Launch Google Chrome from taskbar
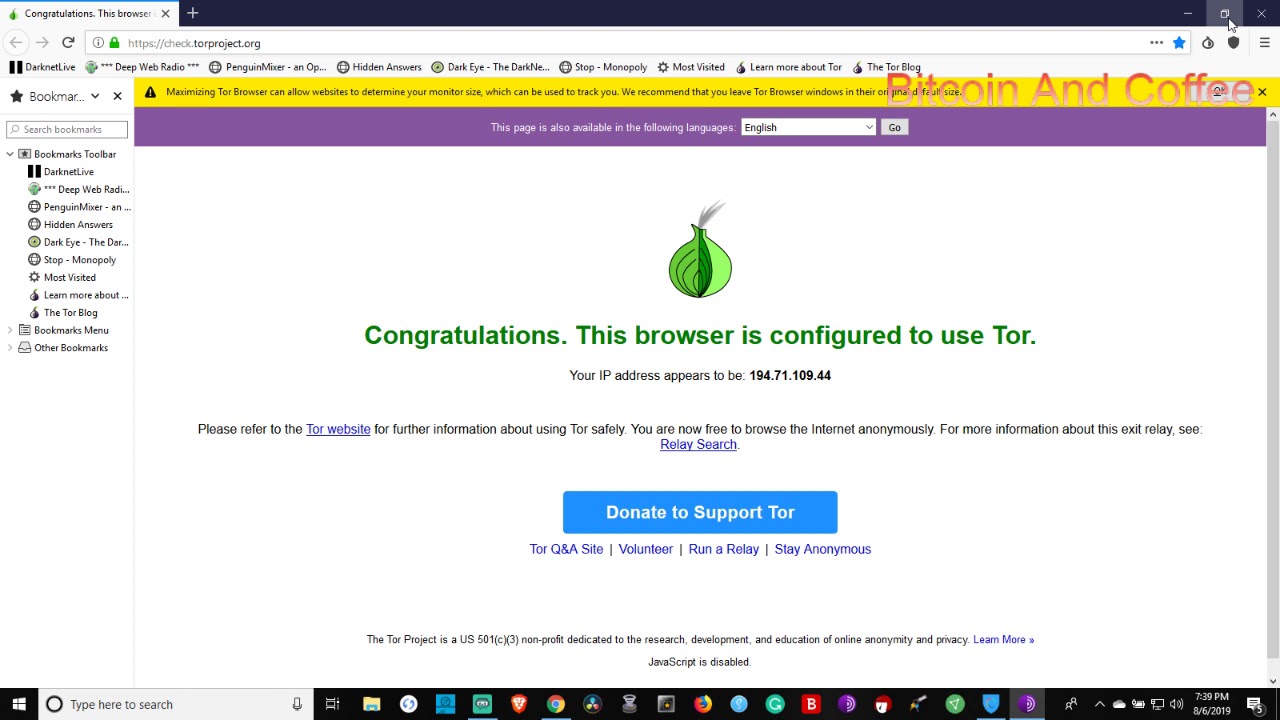The width and height of the screenshot is (1280, 720). pyautogui.click(x=555, y=704)
